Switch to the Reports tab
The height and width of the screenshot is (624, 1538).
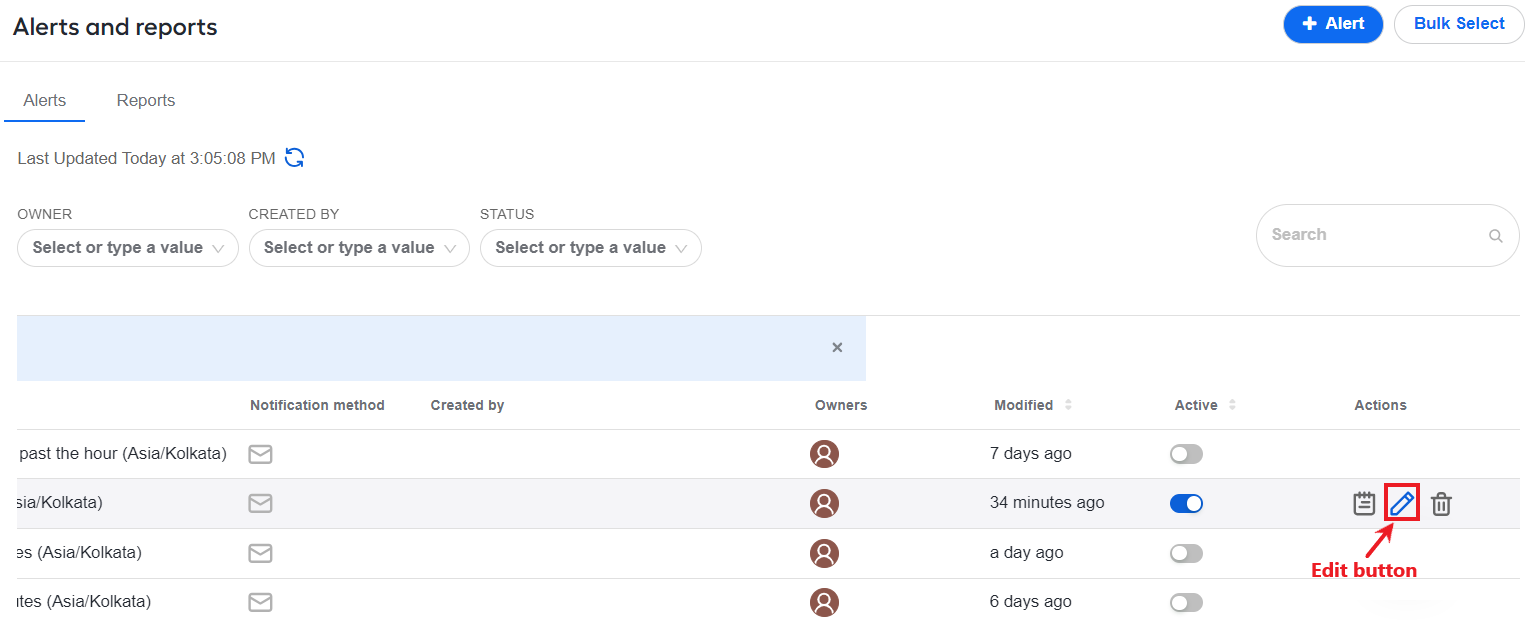click(x=146, y=101)
